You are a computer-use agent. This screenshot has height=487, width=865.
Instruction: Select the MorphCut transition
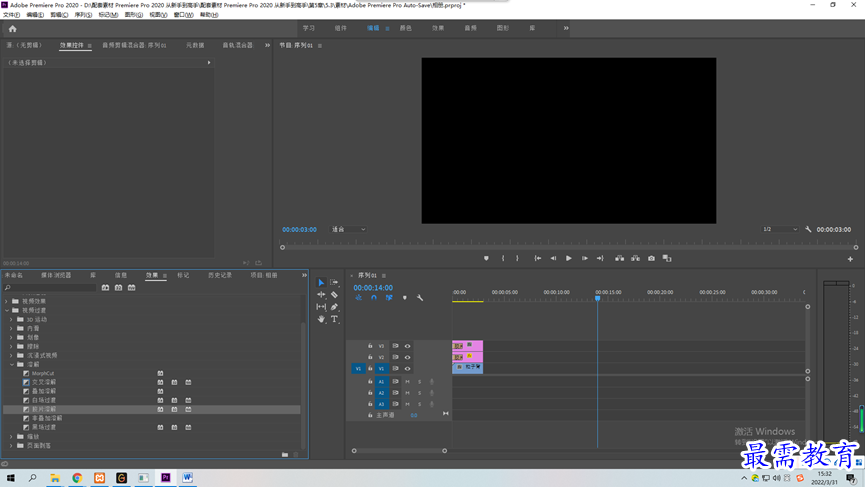[43, 373]
